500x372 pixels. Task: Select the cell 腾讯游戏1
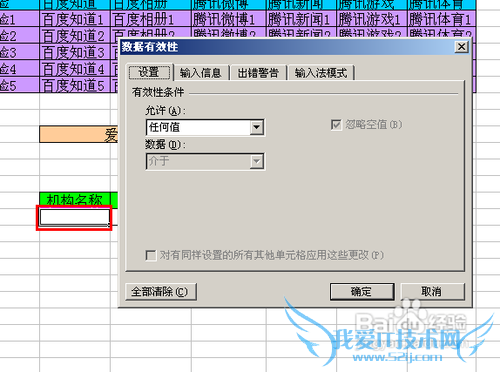point(372,20)
